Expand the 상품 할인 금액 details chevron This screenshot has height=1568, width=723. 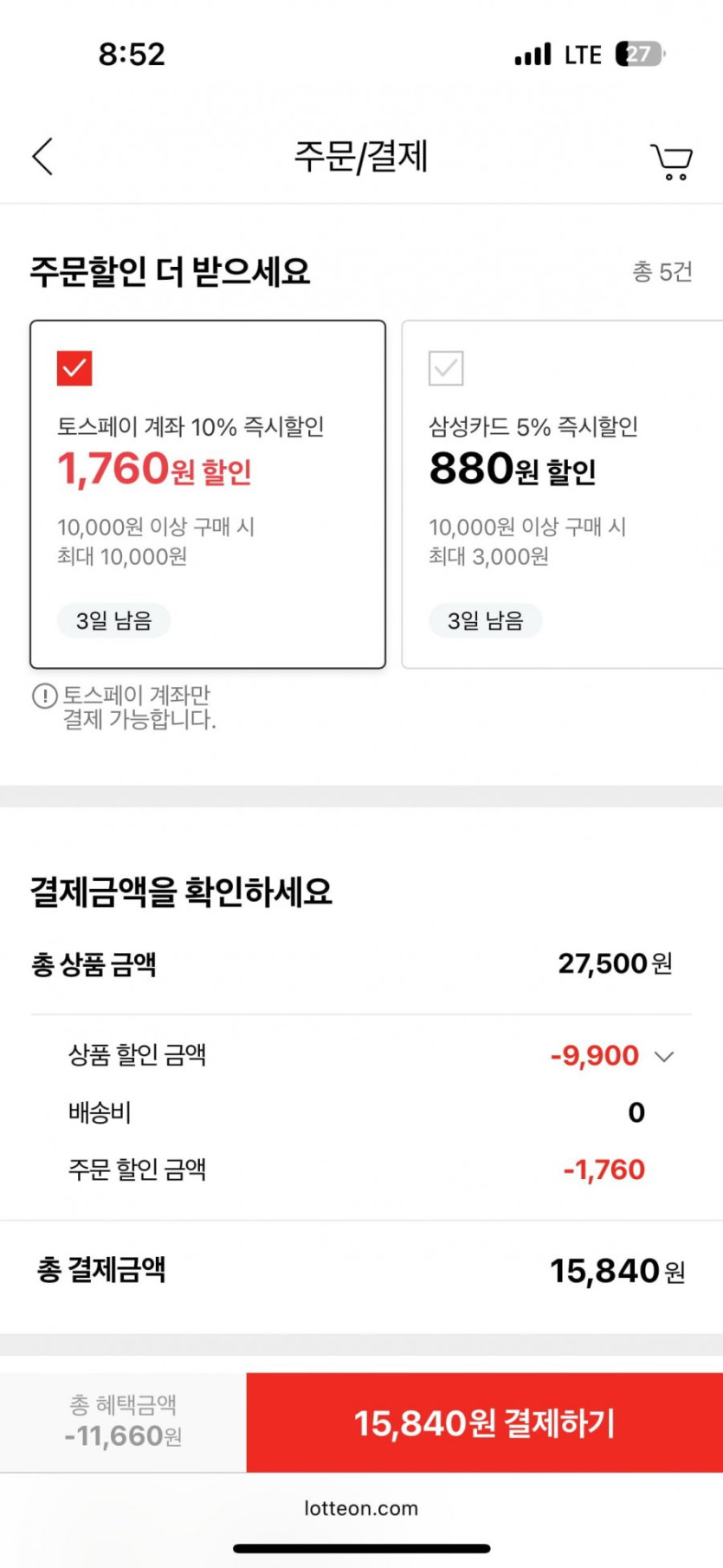(x=664, y=1056)
